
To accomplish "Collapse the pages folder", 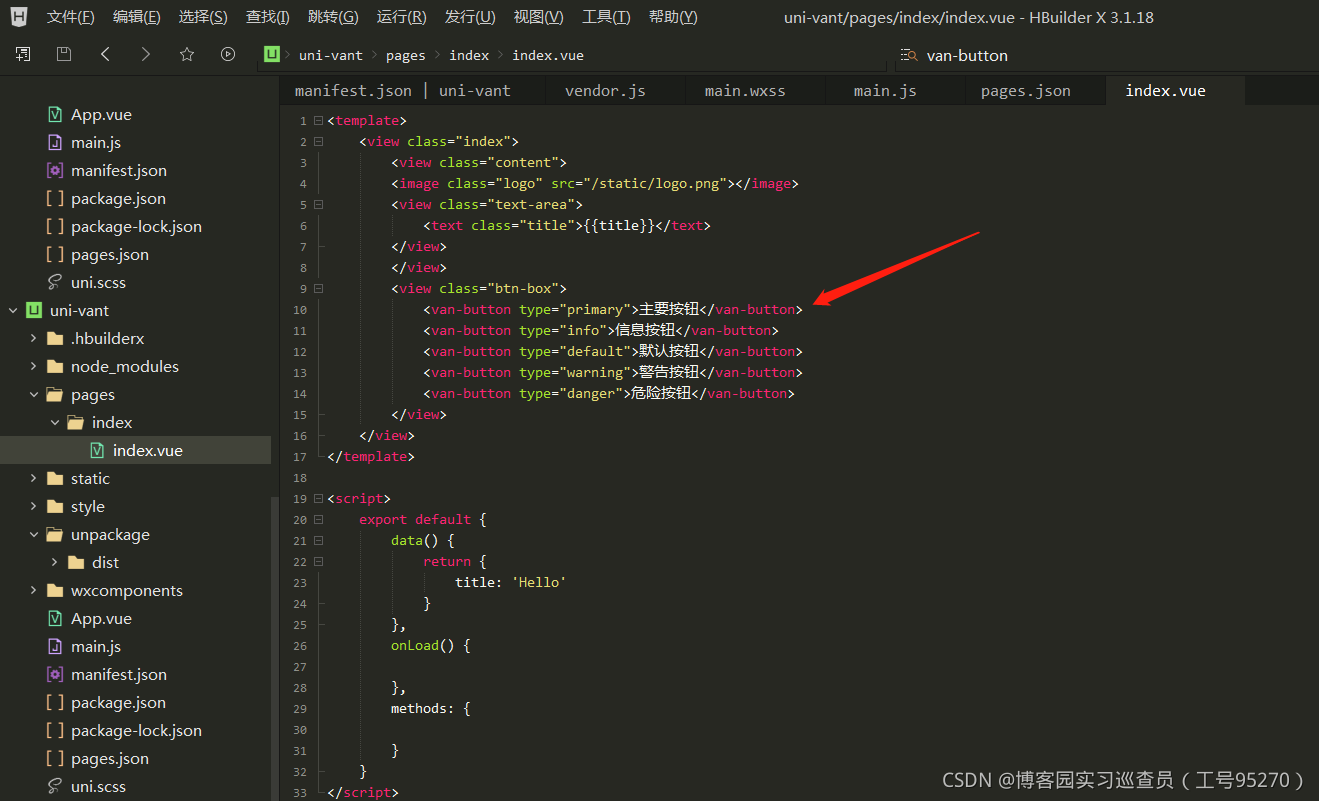I will (34, 394).
